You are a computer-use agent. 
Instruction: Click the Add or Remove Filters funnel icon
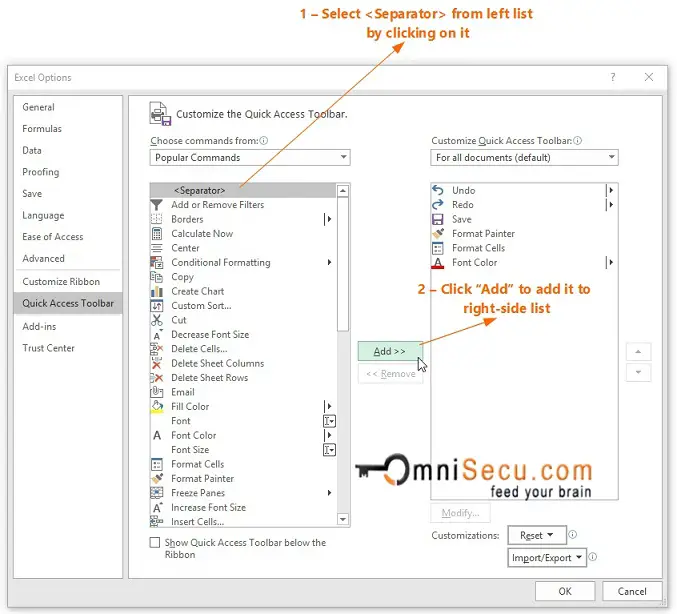[x=156, y=205]
